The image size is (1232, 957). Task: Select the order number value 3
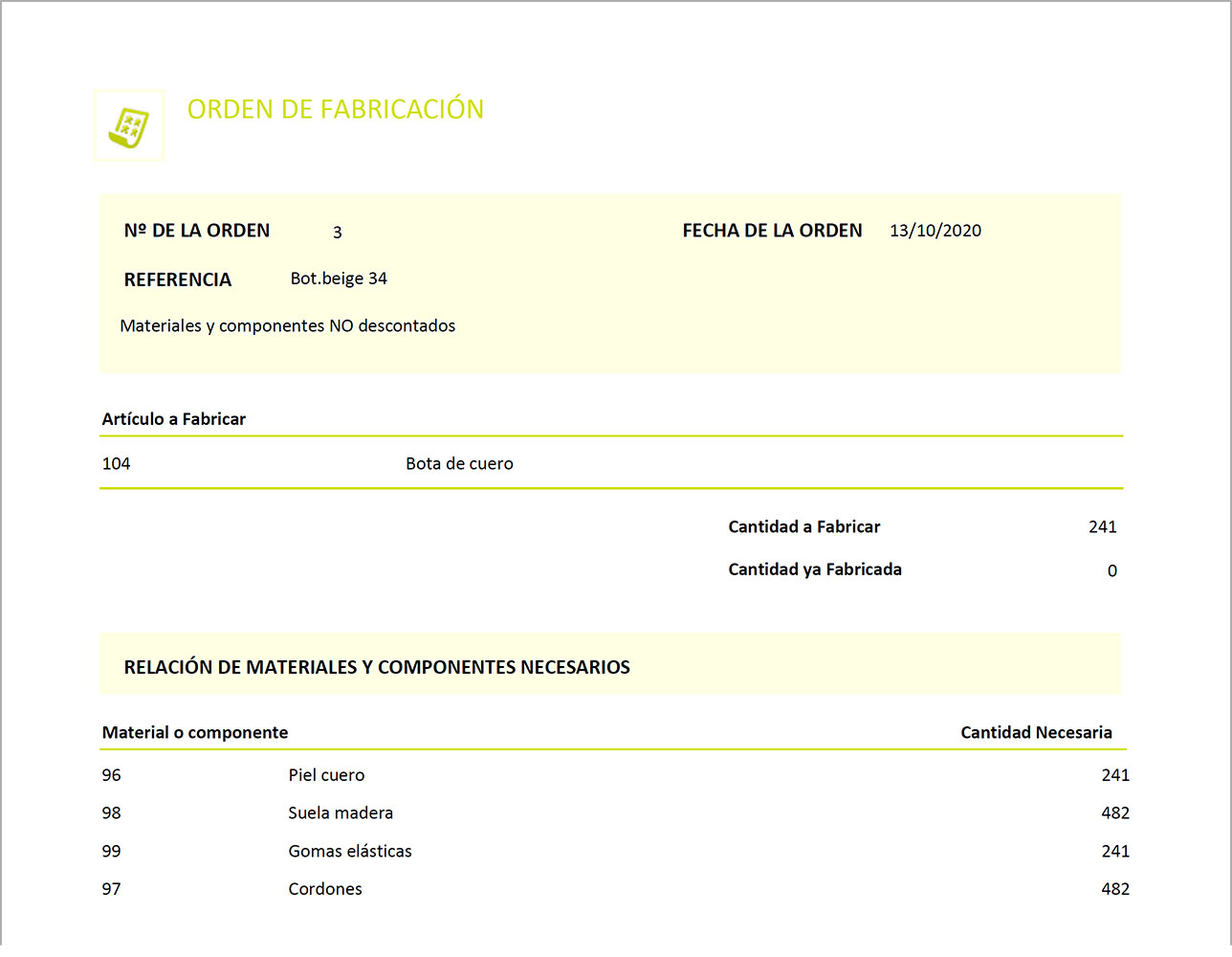coord(338,233)
